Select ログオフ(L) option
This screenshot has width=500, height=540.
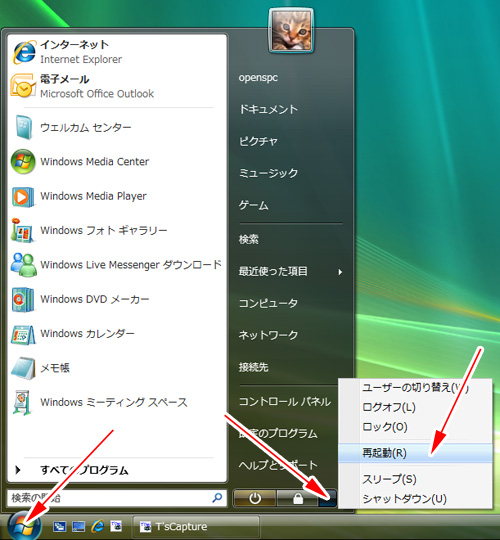tap(415, 407)
